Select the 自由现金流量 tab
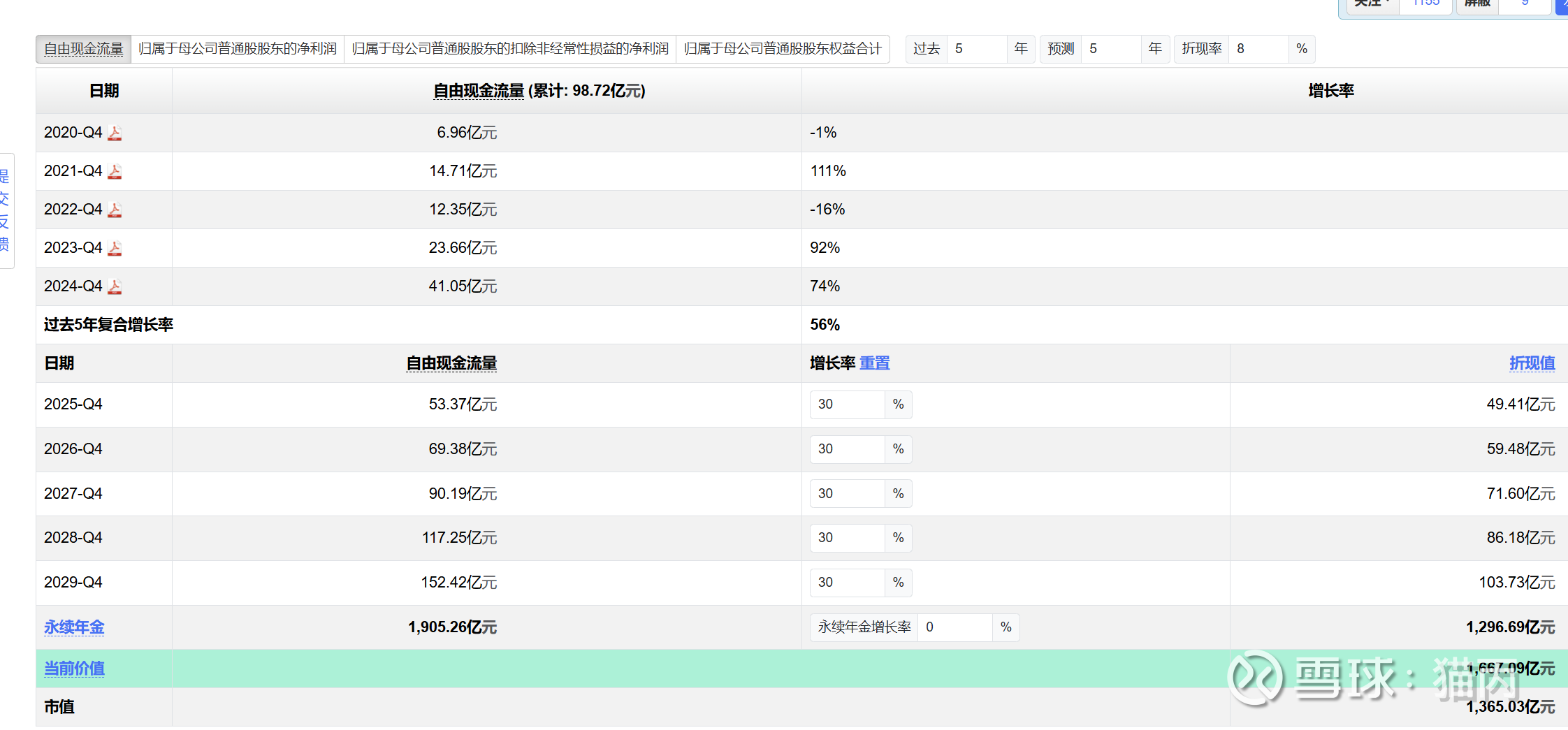 click(84, 49)
